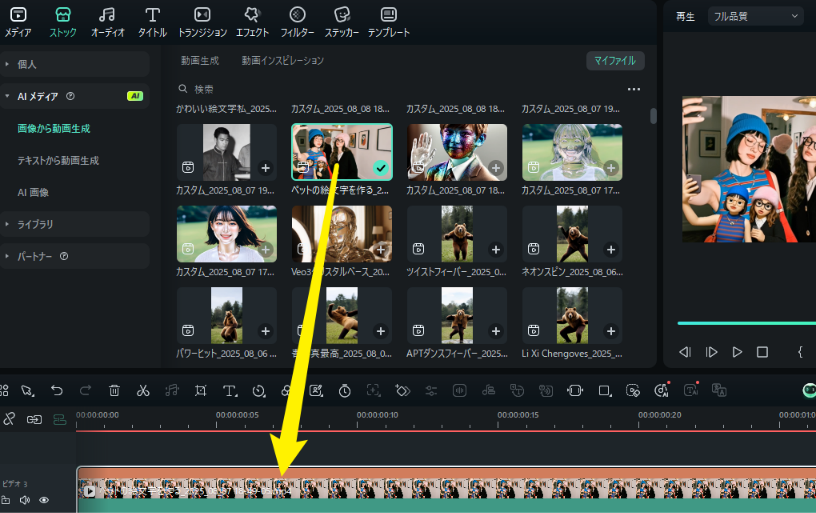Select the smiling woman カスタム_2025_08_07 17 thumbnail
The image size is (816, 513).
tap(227, 234)
